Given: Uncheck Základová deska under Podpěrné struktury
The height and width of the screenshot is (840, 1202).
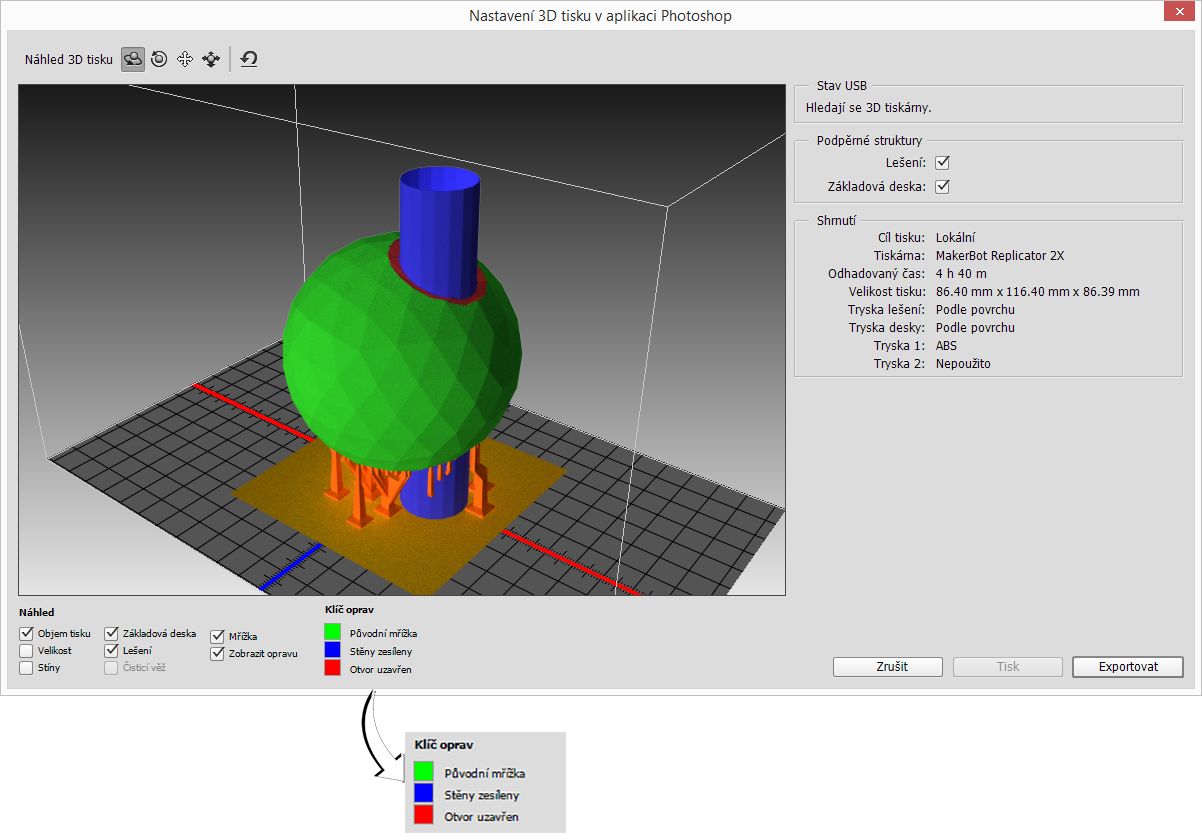Looking at the screenshot, I should click(942, 186).
